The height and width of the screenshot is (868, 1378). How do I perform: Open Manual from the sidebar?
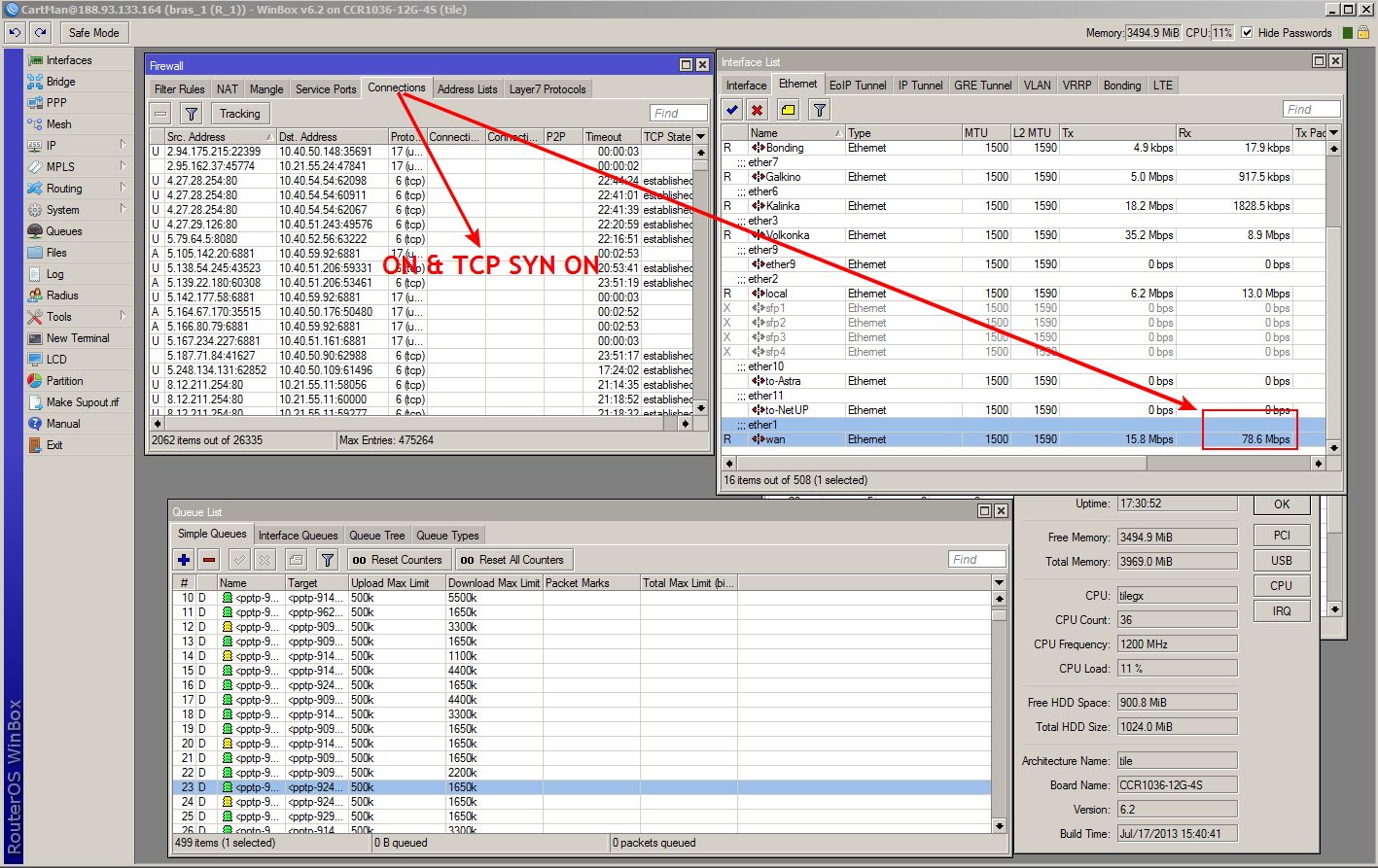tap(63, 424)
